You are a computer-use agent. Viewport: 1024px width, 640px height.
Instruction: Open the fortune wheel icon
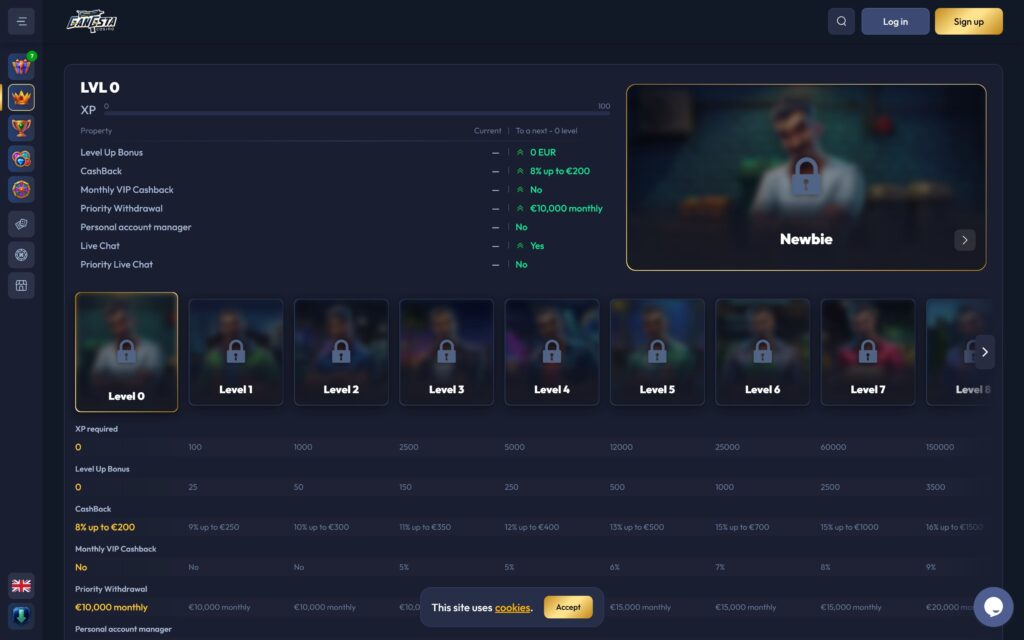[21, 189]
